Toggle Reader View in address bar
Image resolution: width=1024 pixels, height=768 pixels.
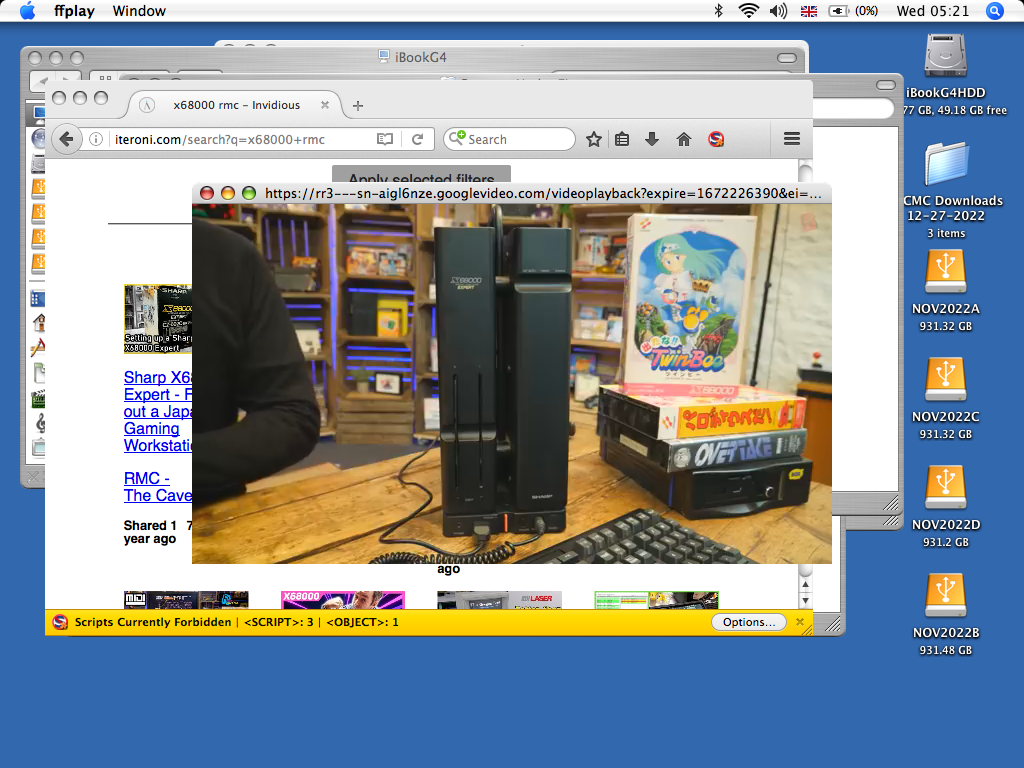(385, 139)
